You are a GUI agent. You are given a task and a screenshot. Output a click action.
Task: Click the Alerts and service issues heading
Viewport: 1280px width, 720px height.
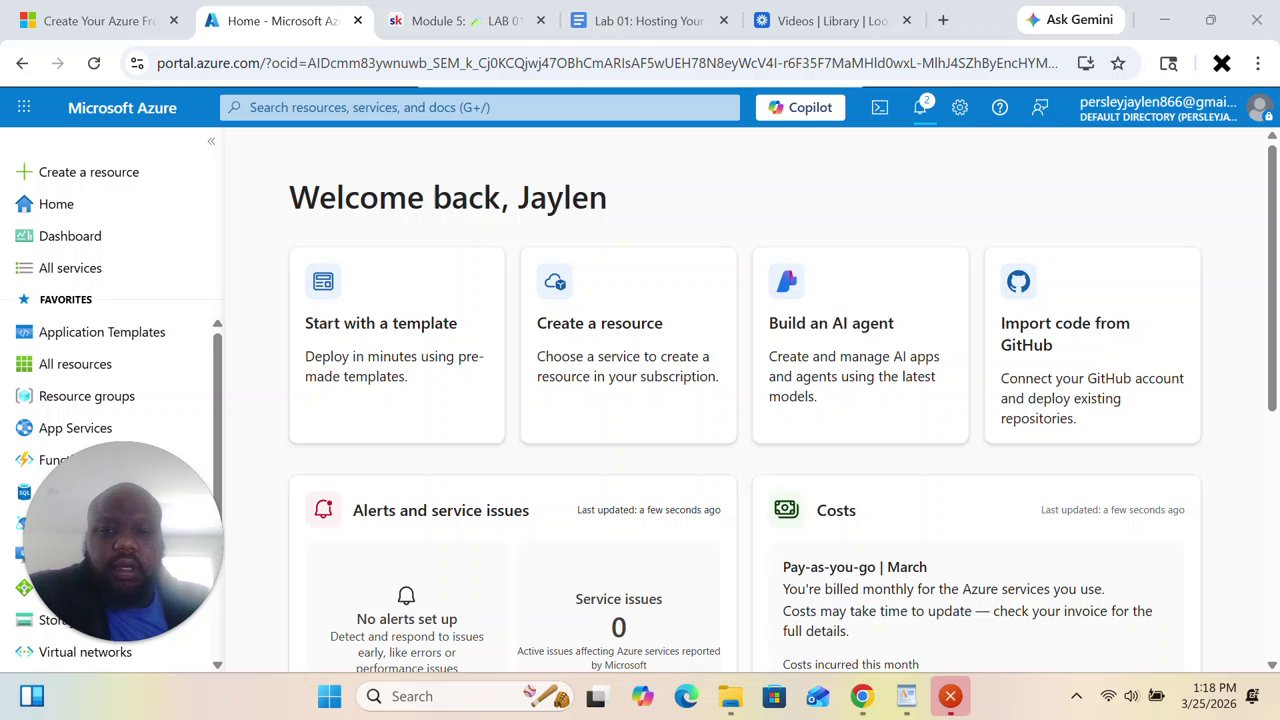[x=441, y=510]
